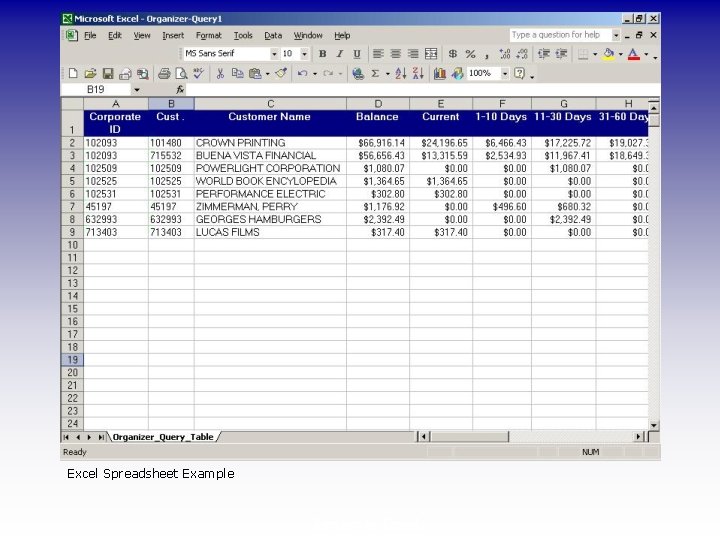Screen dimensions: 720x540
Task: Open the Tools menu
Action: point(243,35)
